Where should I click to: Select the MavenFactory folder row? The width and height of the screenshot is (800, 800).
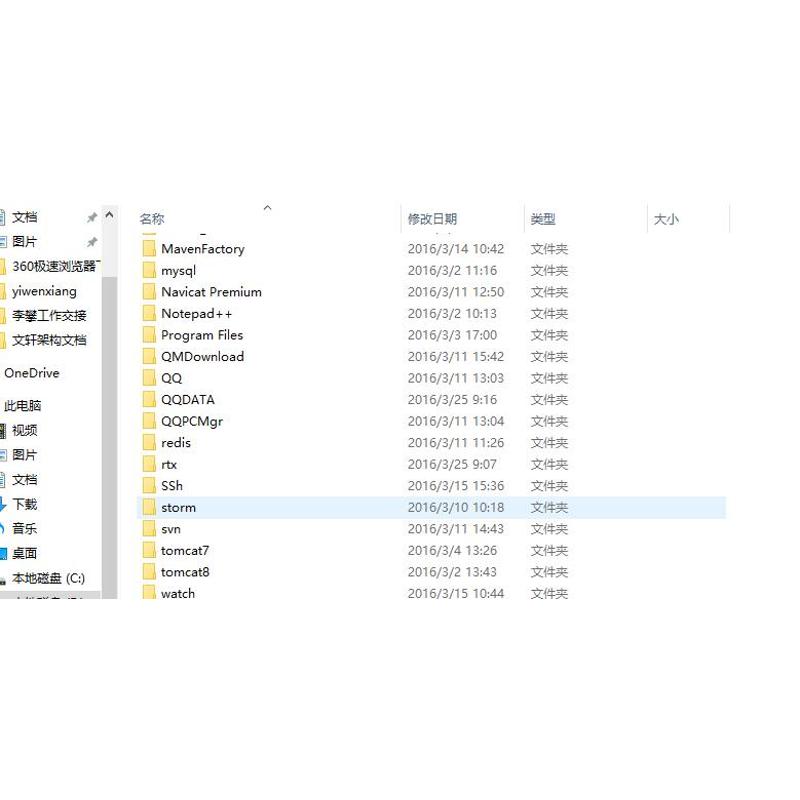pos(431,249)
